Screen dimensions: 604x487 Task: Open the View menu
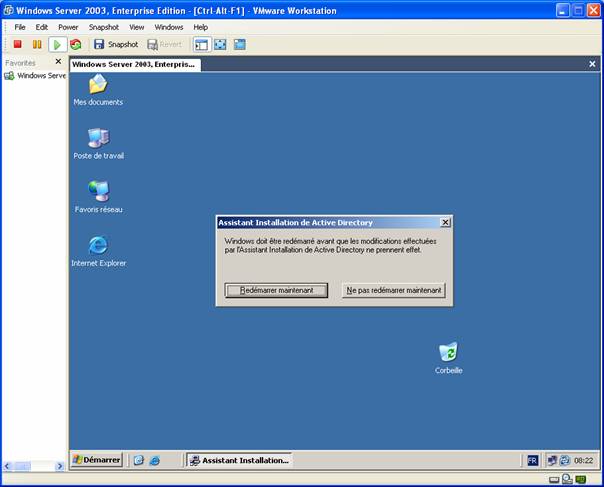136,27
